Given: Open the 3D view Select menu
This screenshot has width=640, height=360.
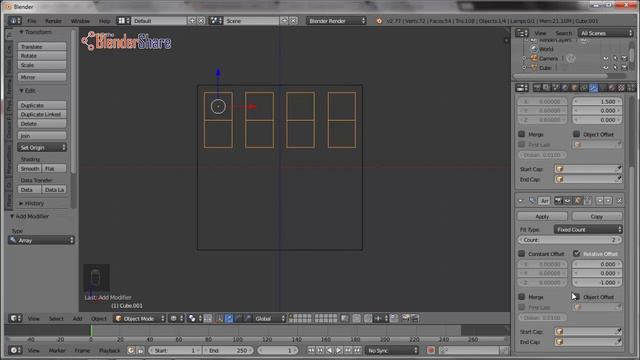Looking at the screenshot, I should pyautogui.click(x=56, y=318).
